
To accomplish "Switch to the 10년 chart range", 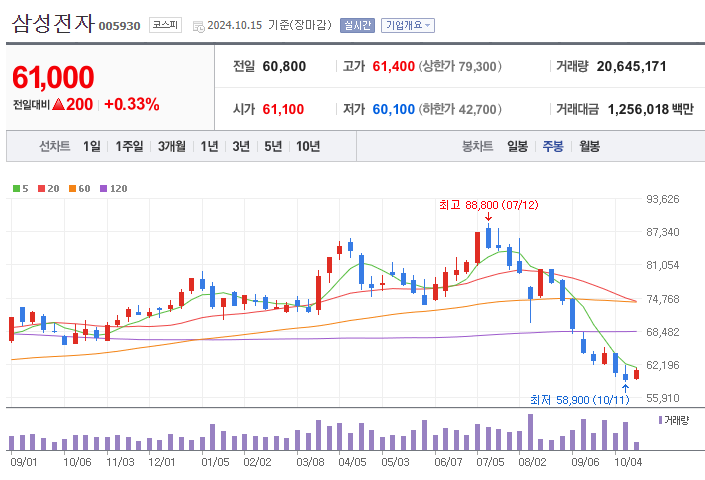I will coord(307,146).
